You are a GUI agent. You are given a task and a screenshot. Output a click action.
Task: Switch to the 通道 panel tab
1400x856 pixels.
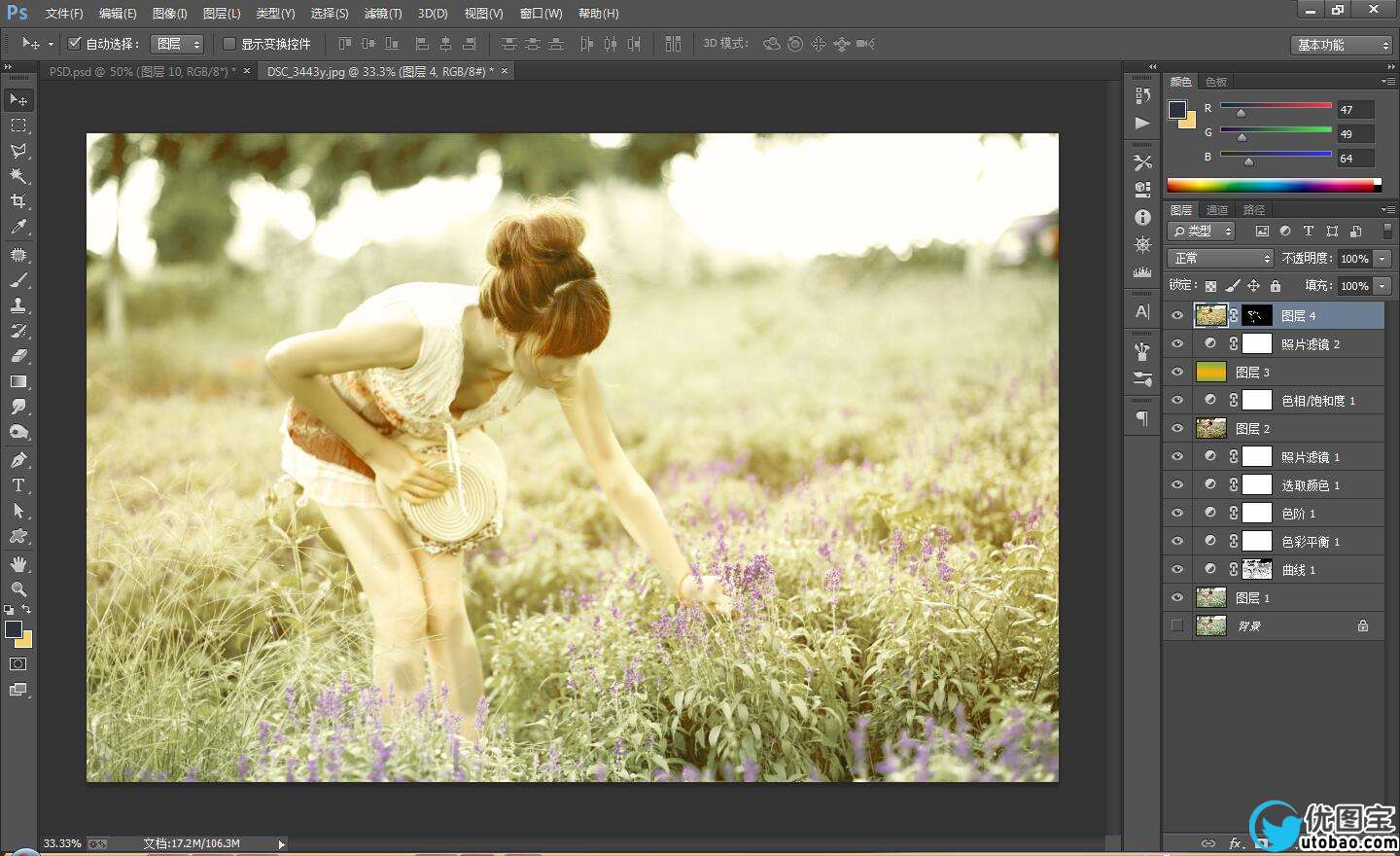pos(1217,210)
